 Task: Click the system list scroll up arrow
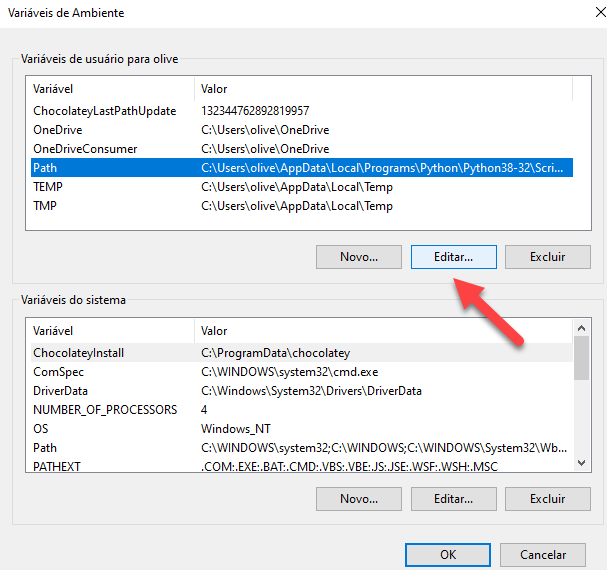[x=581, y=328]
